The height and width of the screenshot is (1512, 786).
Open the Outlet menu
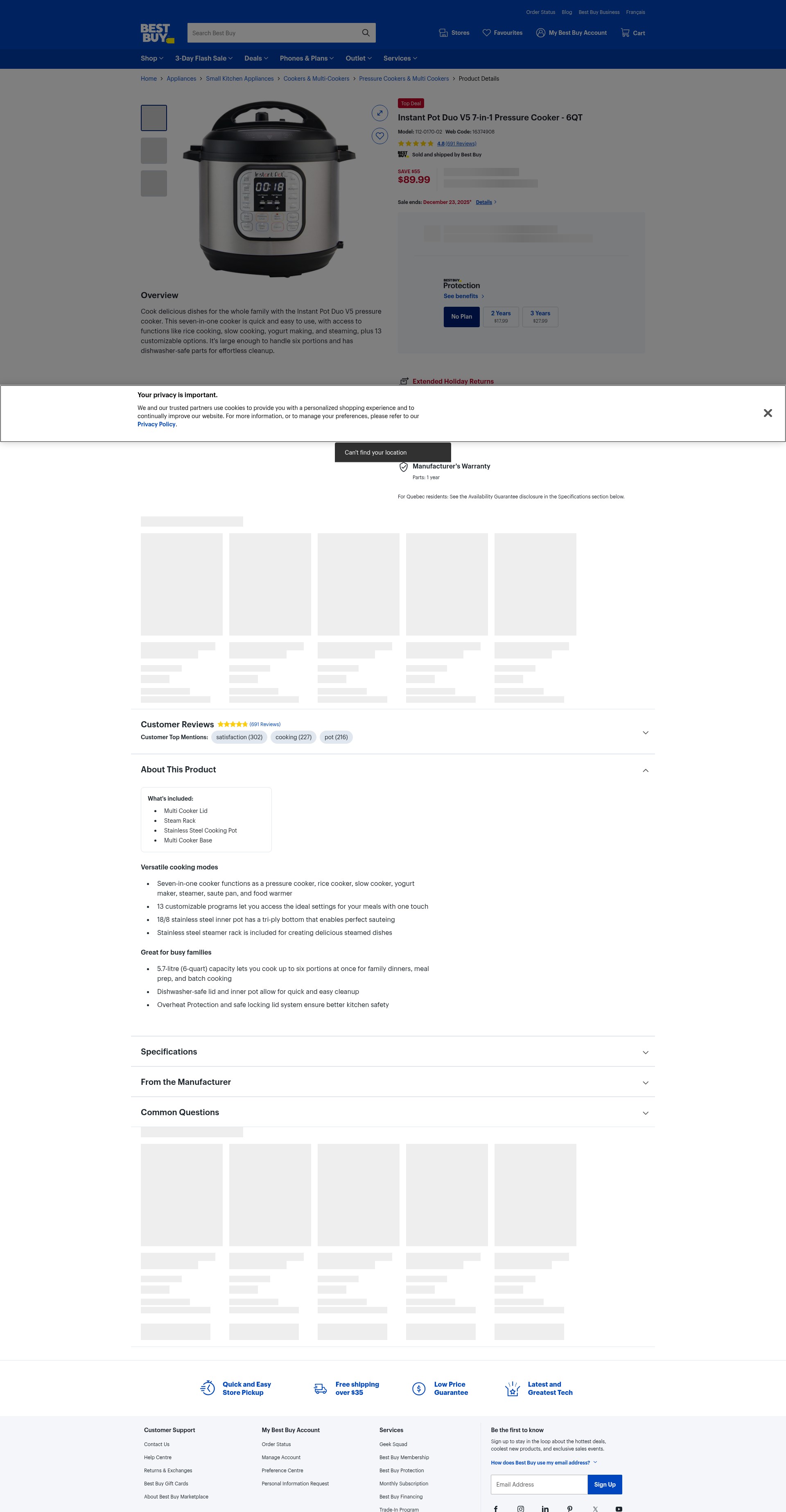pos(358,58)
